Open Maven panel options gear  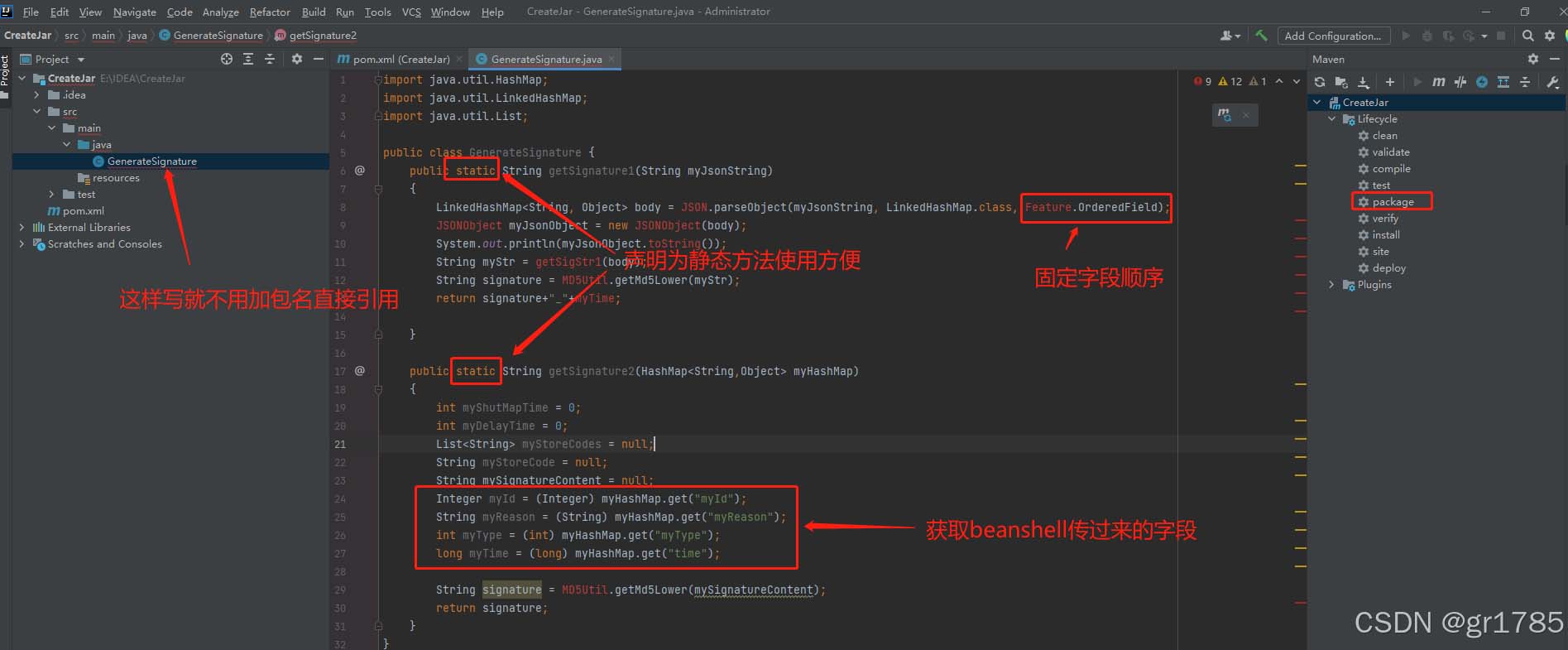1533,59
